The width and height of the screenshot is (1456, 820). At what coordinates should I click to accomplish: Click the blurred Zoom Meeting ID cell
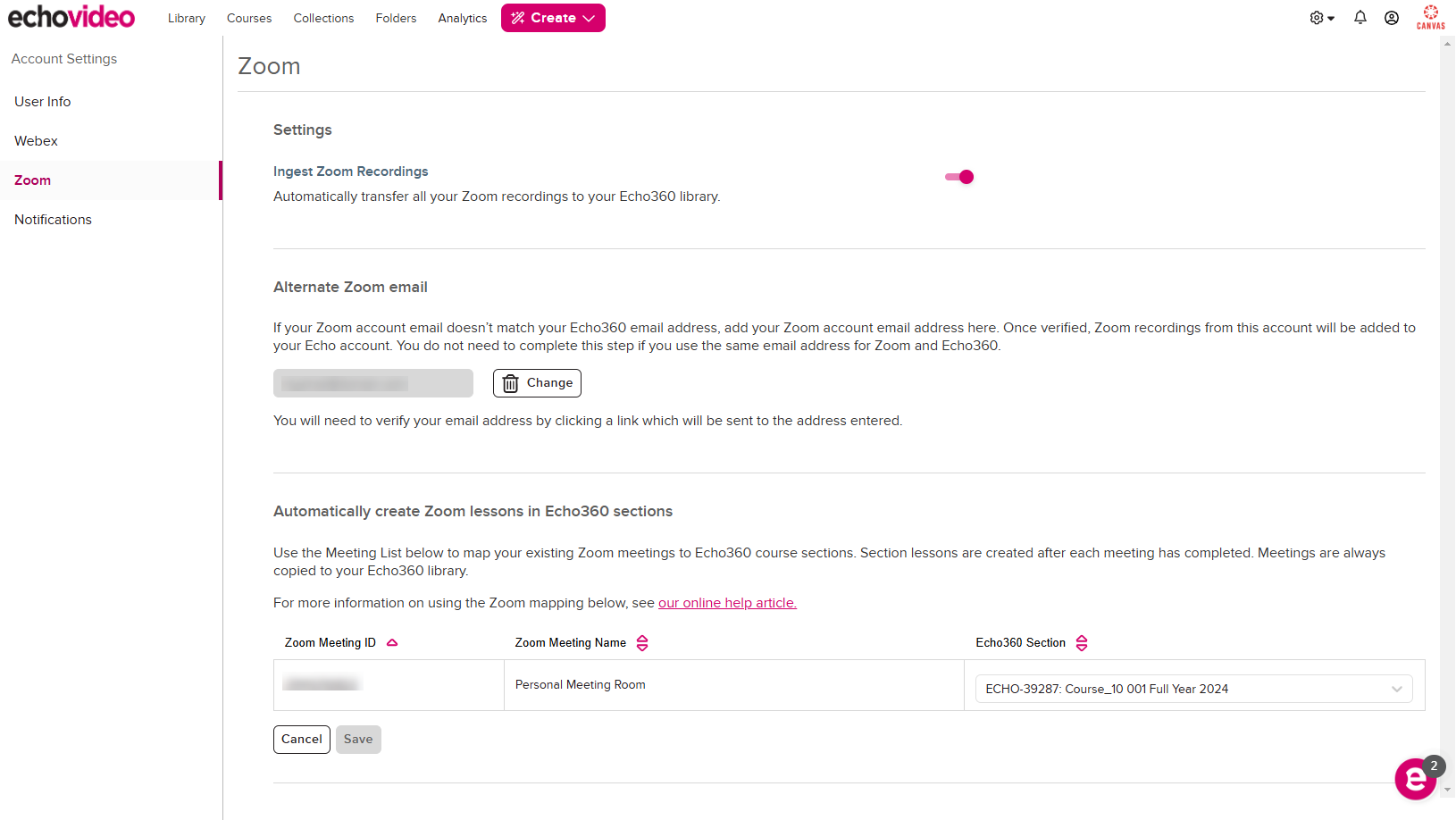pos(389,685)
